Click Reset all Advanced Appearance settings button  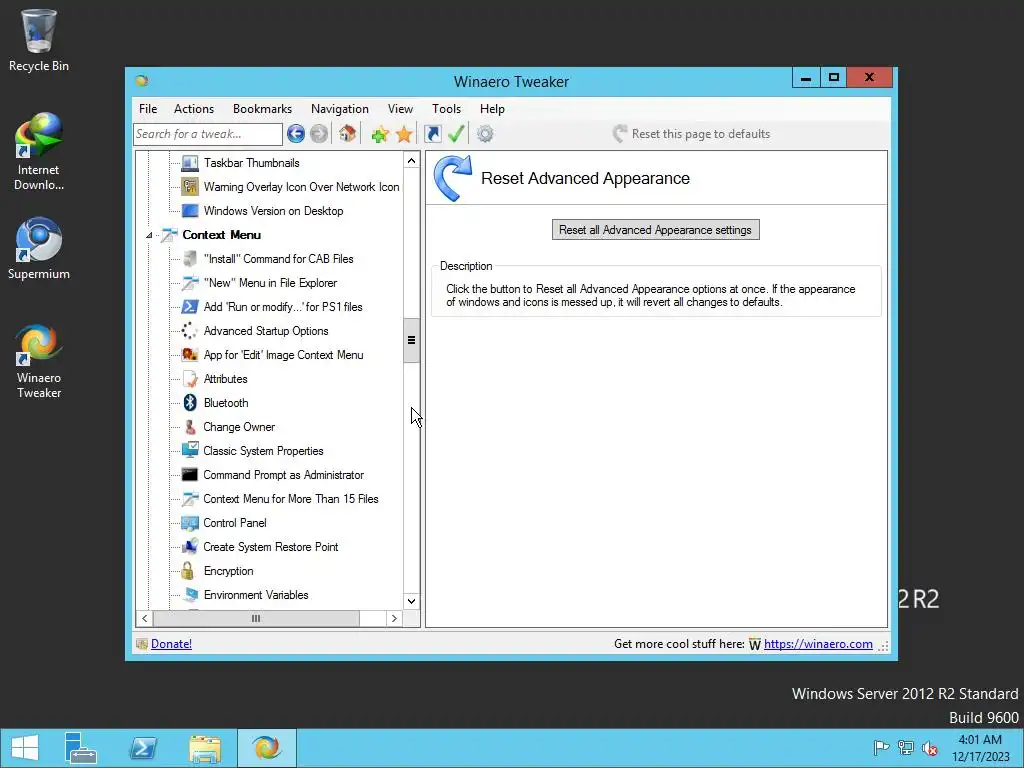click(x=656, y=230)
